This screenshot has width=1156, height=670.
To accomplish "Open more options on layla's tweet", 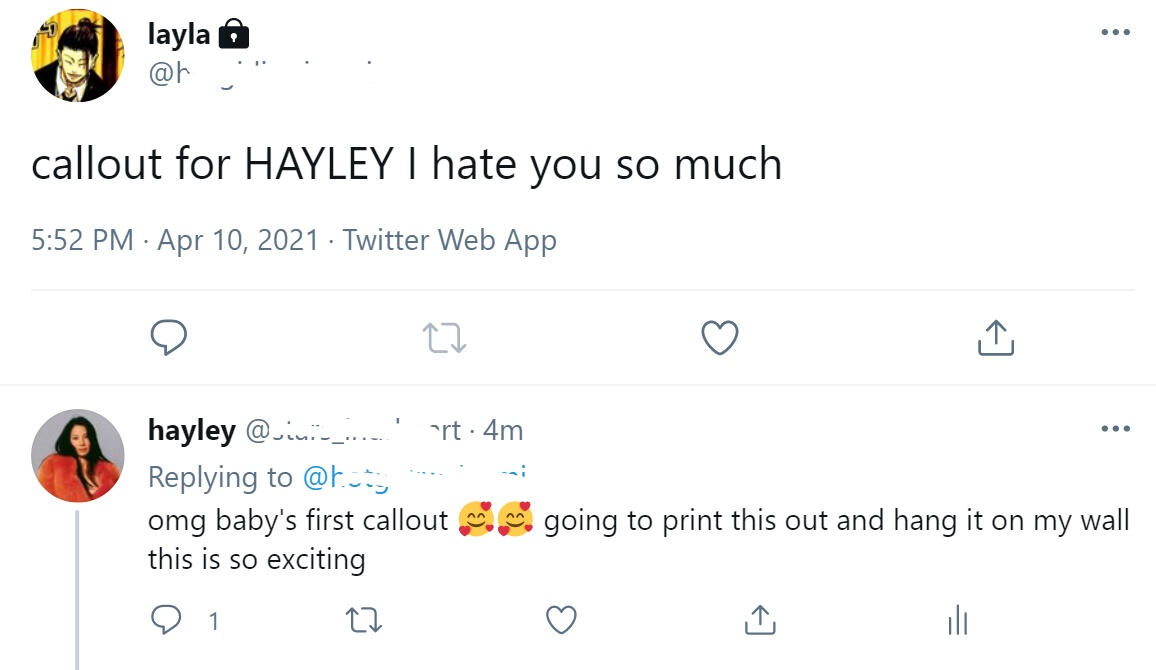I will click(x=1115, y=33).
